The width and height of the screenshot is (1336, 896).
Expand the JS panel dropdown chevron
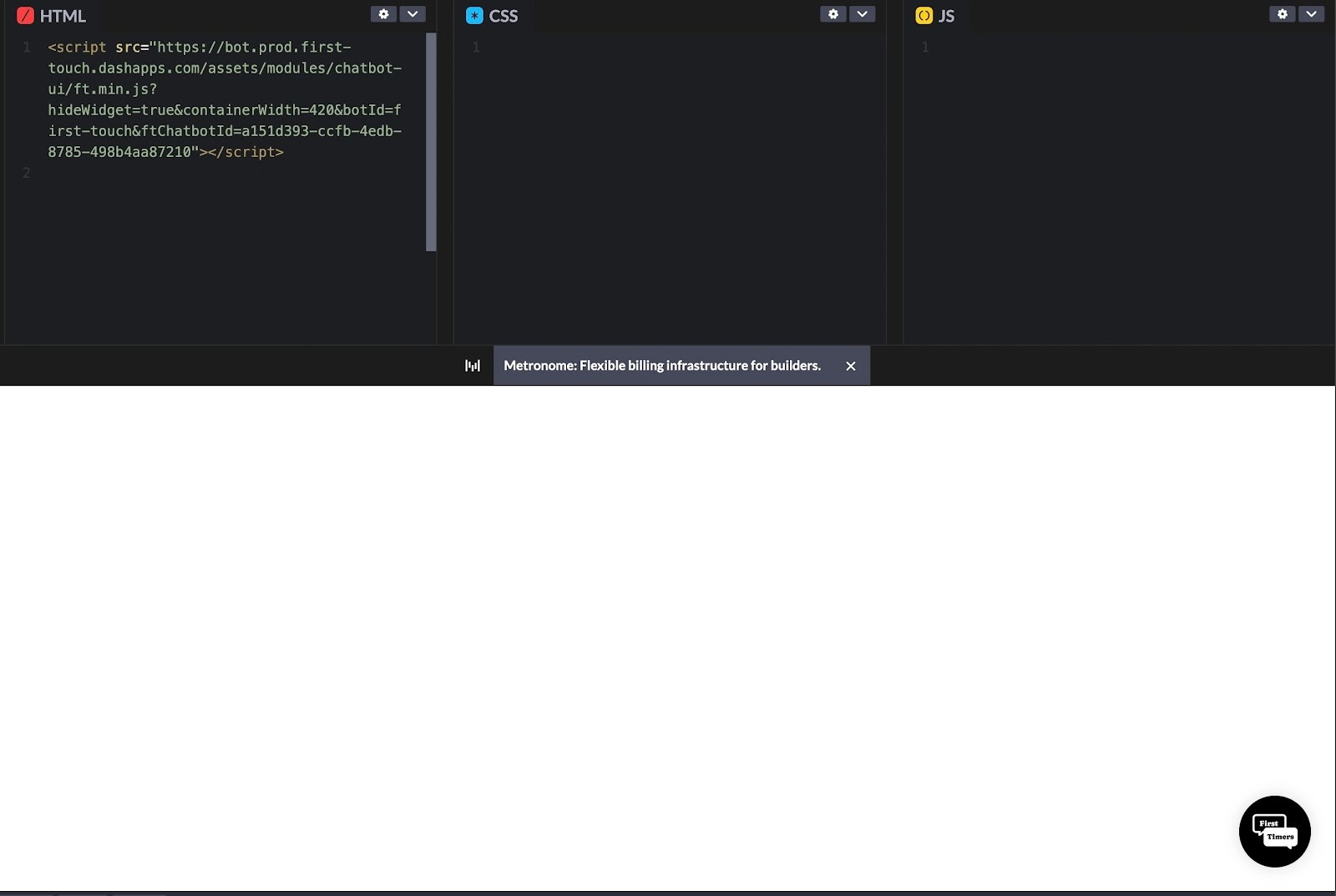1311,14
